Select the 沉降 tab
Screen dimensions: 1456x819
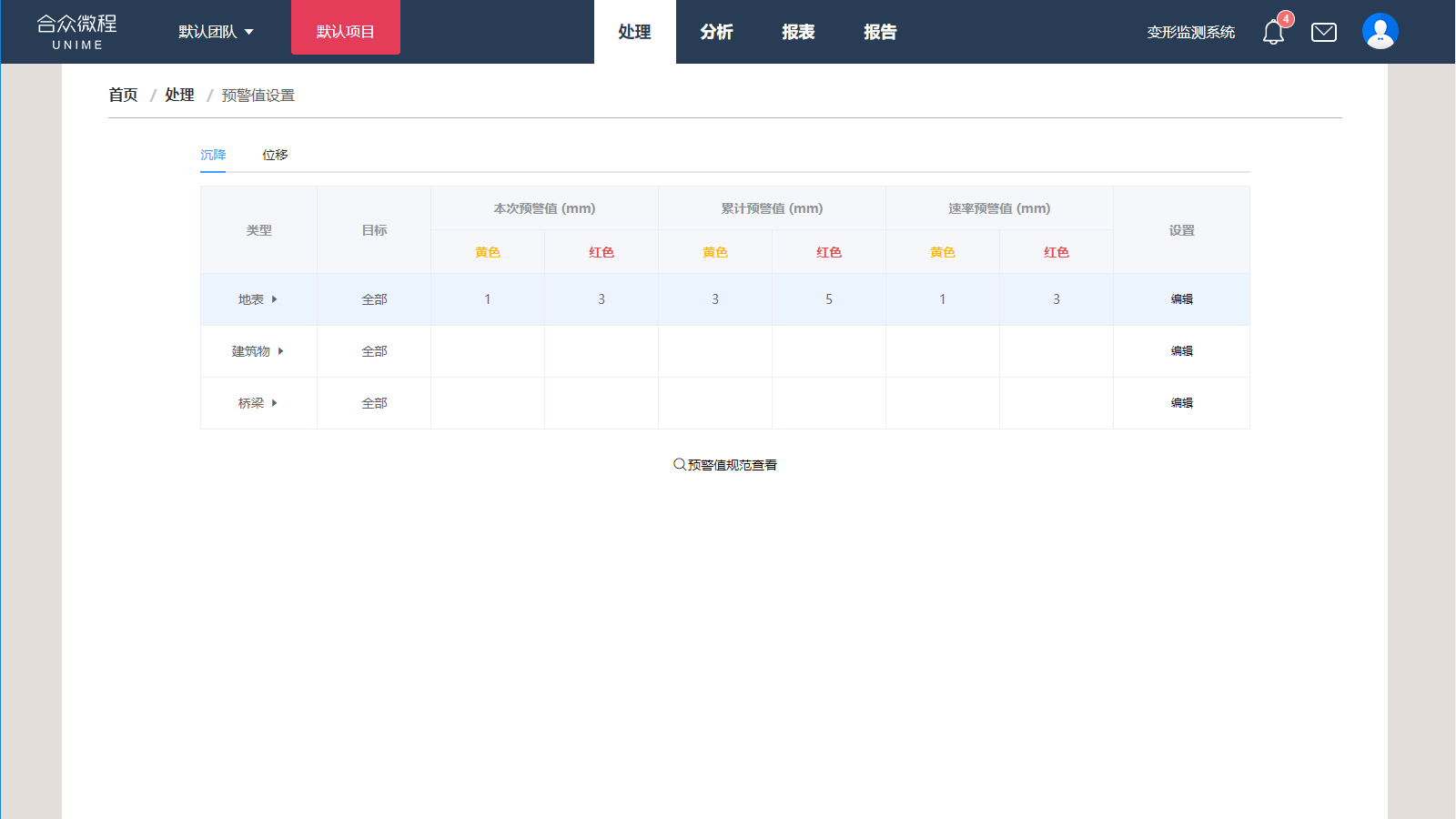tap(213, 155)
